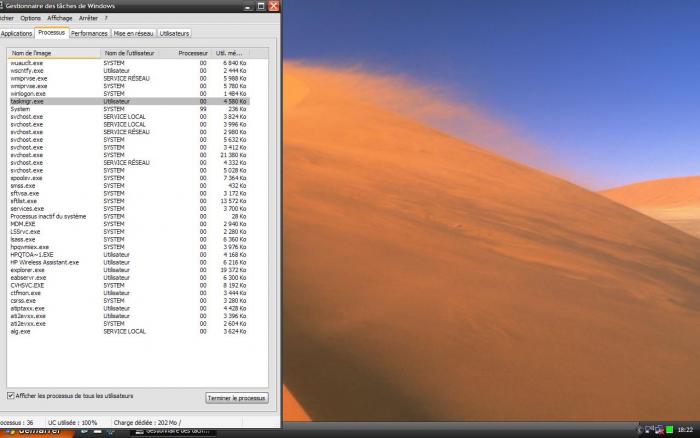
Task: Select the explorer.exe process
Action: [129, 270]
